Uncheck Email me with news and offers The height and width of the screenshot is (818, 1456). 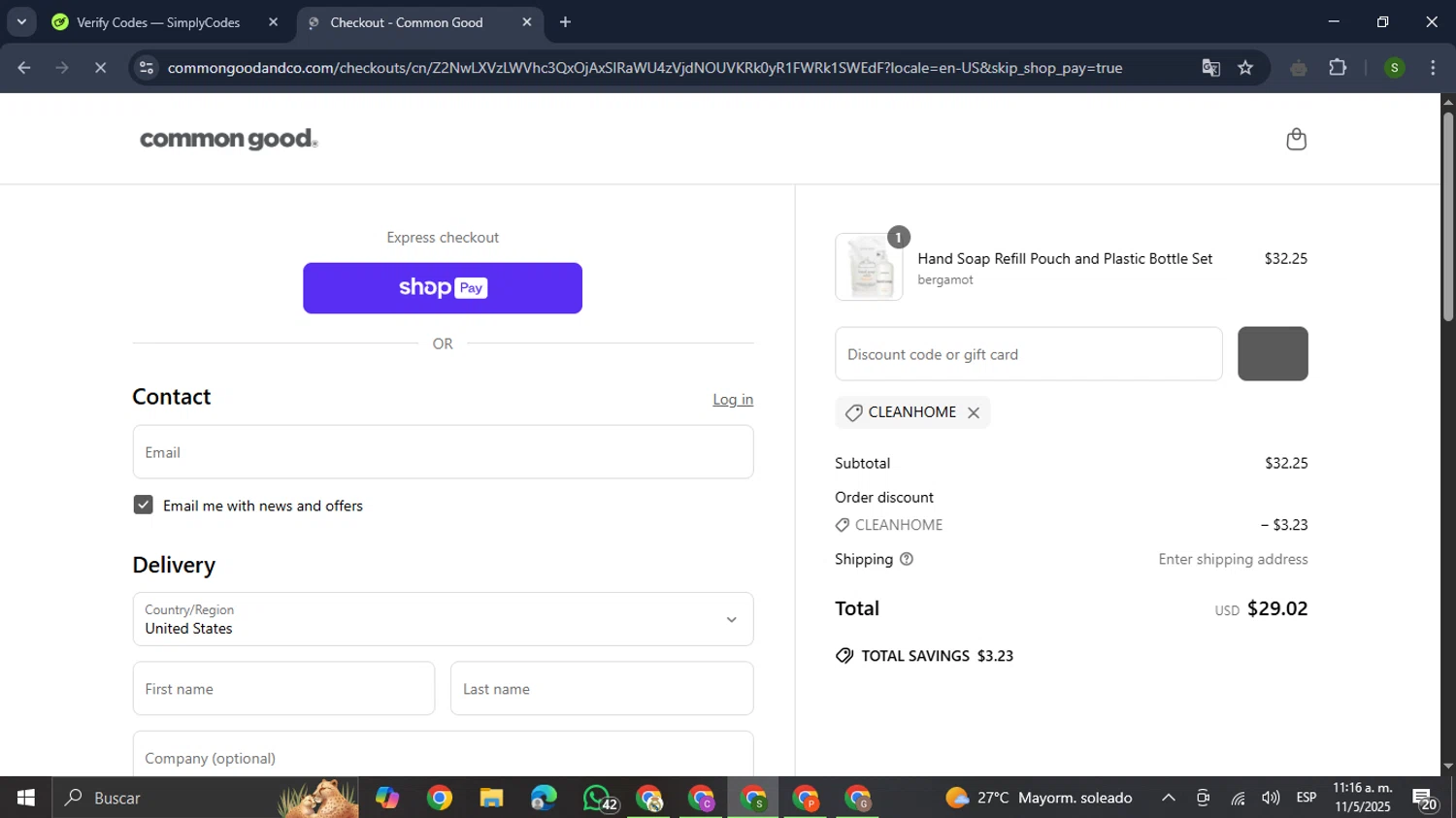pos(144,505)
